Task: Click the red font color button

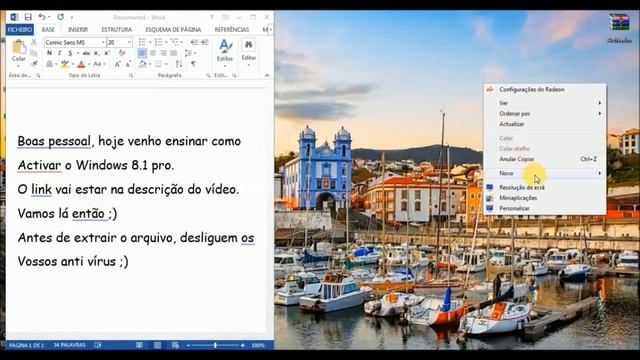Action: pos(81,64)
